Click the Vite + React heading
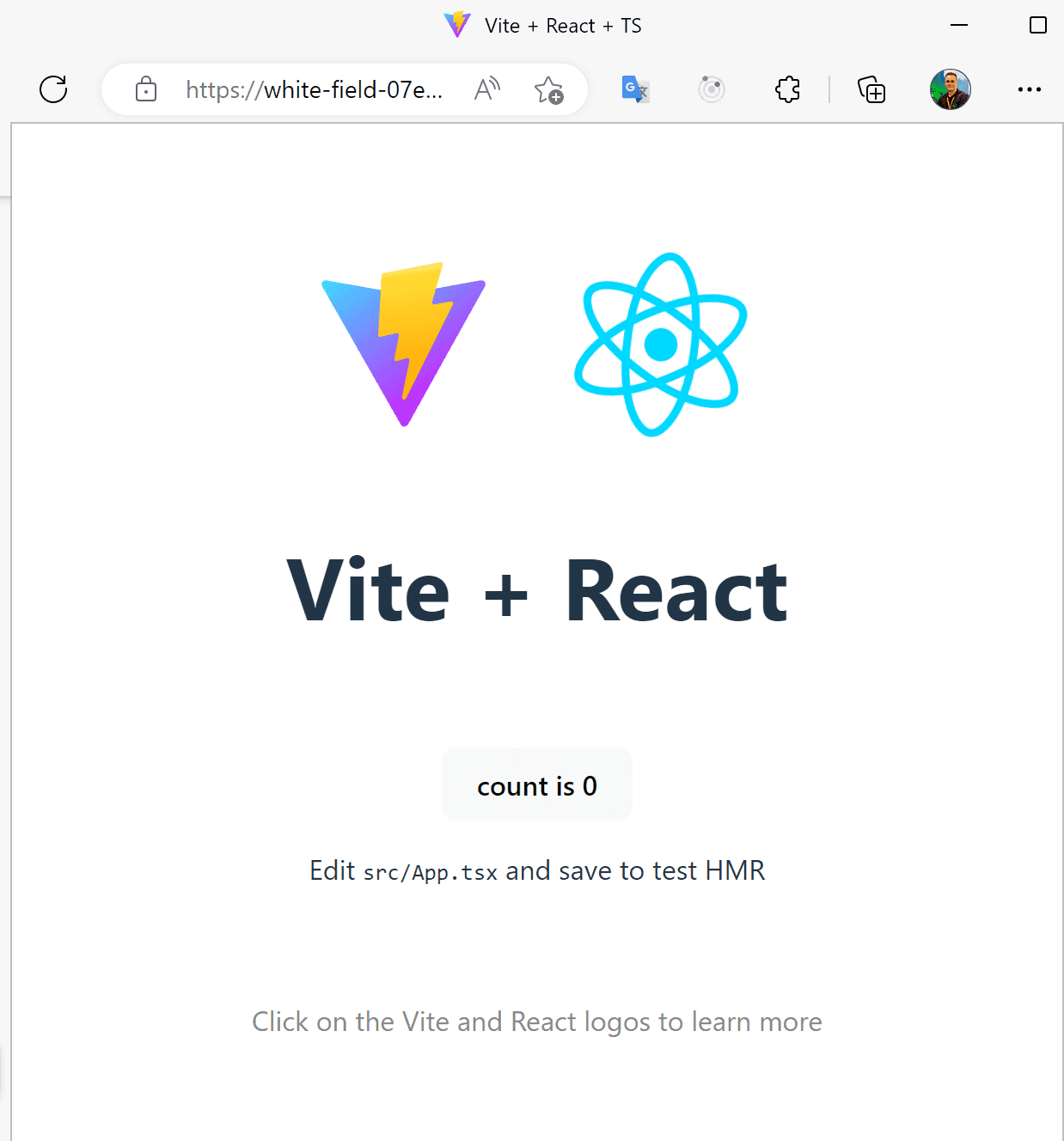 pos(537,590)
